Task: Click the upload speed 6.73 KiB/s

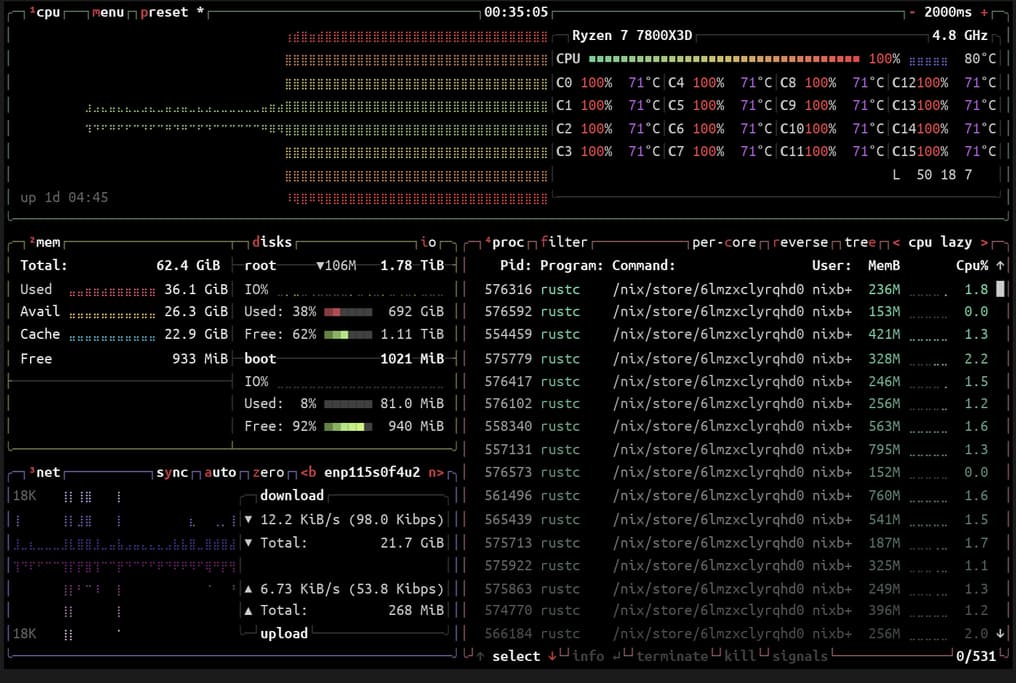Action: [300, 589]
